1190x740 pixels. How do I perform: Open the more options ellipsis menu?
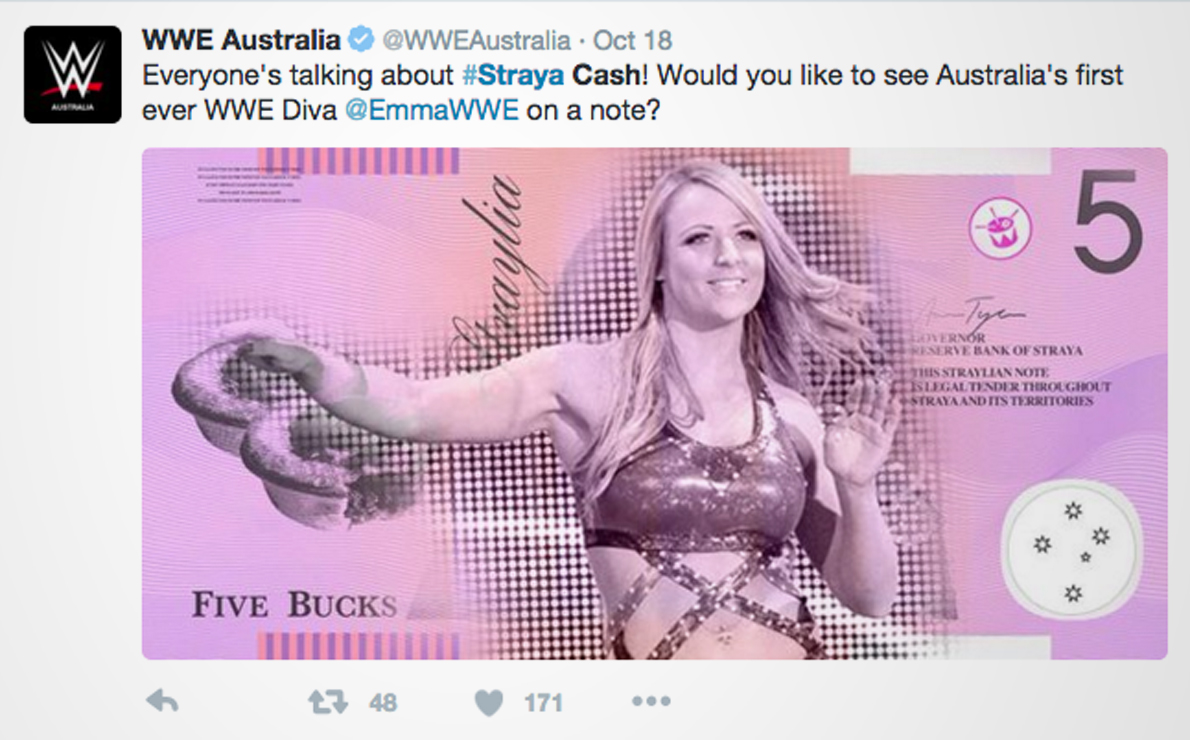[x=651, y=701]
